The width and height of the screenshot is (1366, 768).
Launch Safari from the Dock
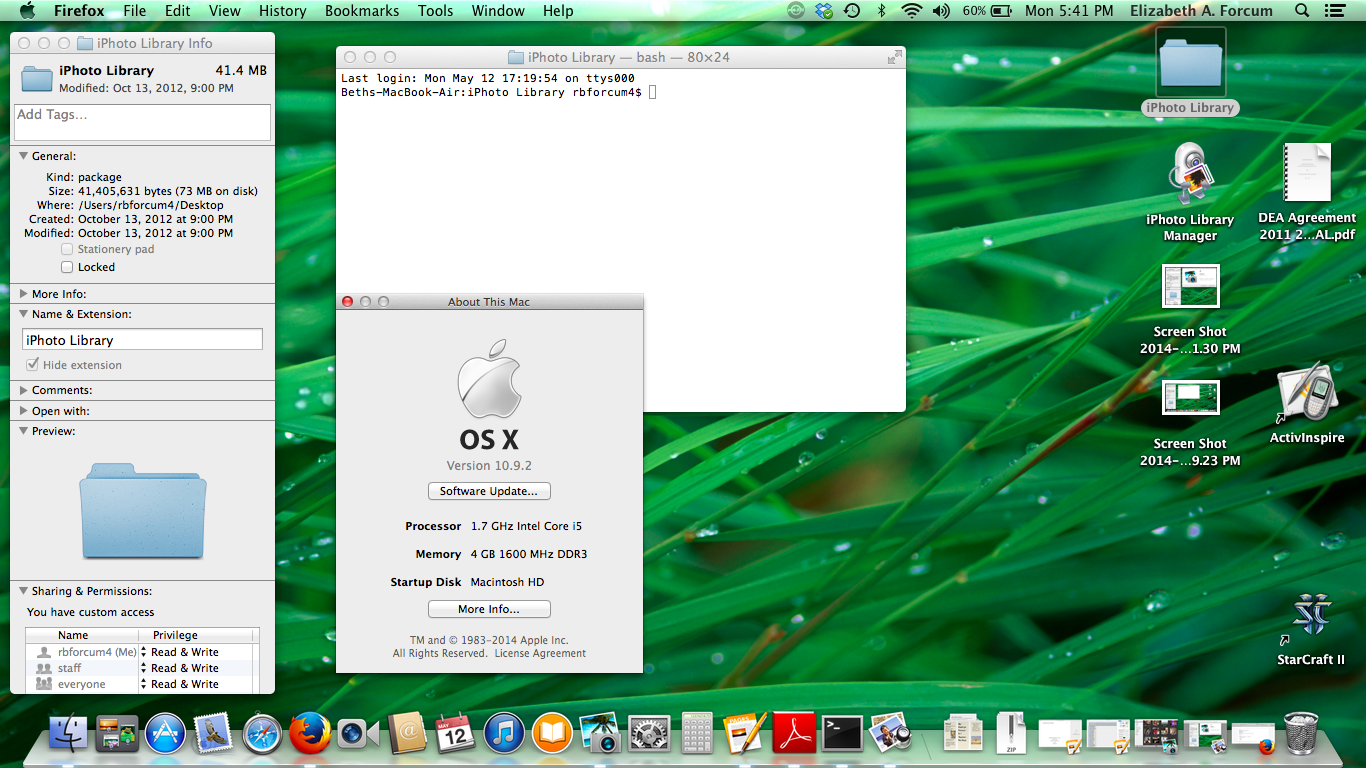pos(262,734)
